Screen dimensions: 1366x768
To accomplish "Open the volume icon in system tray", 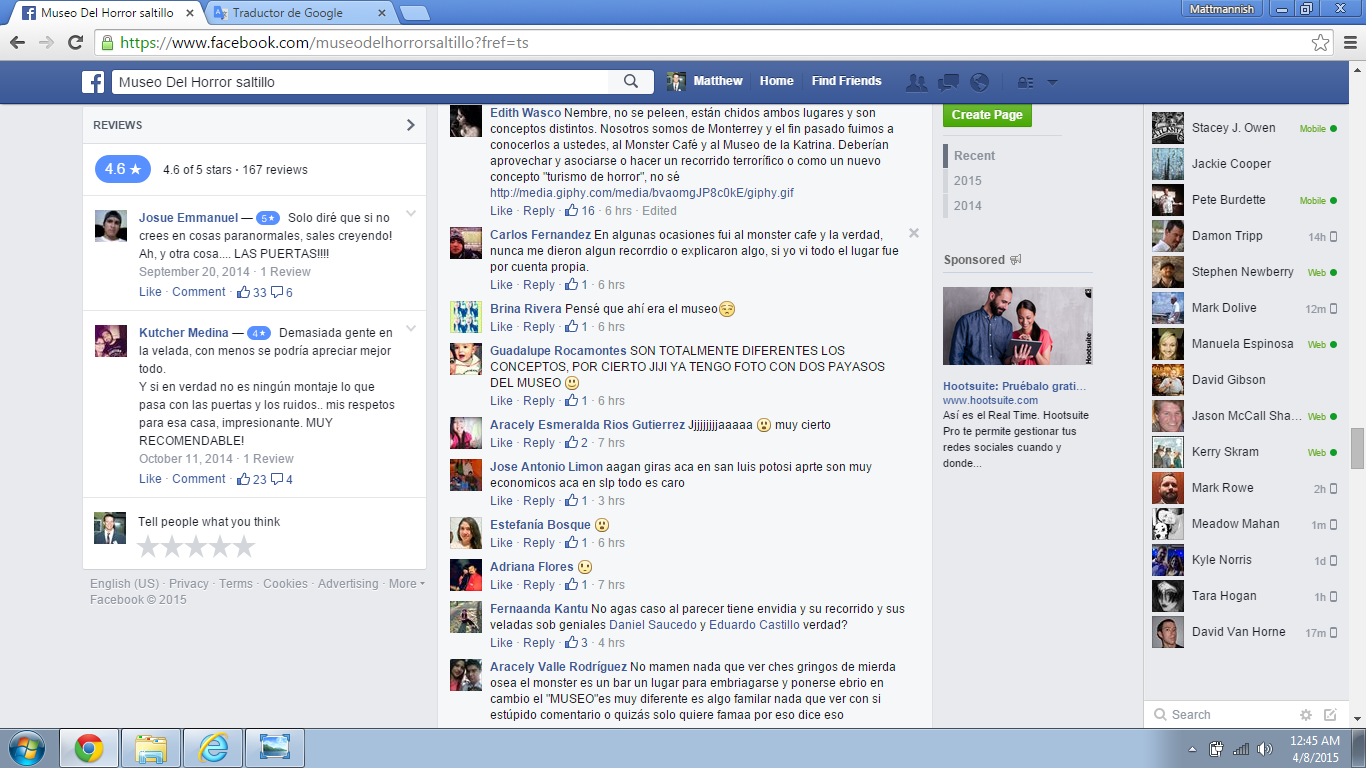I will coord(1265,748).
